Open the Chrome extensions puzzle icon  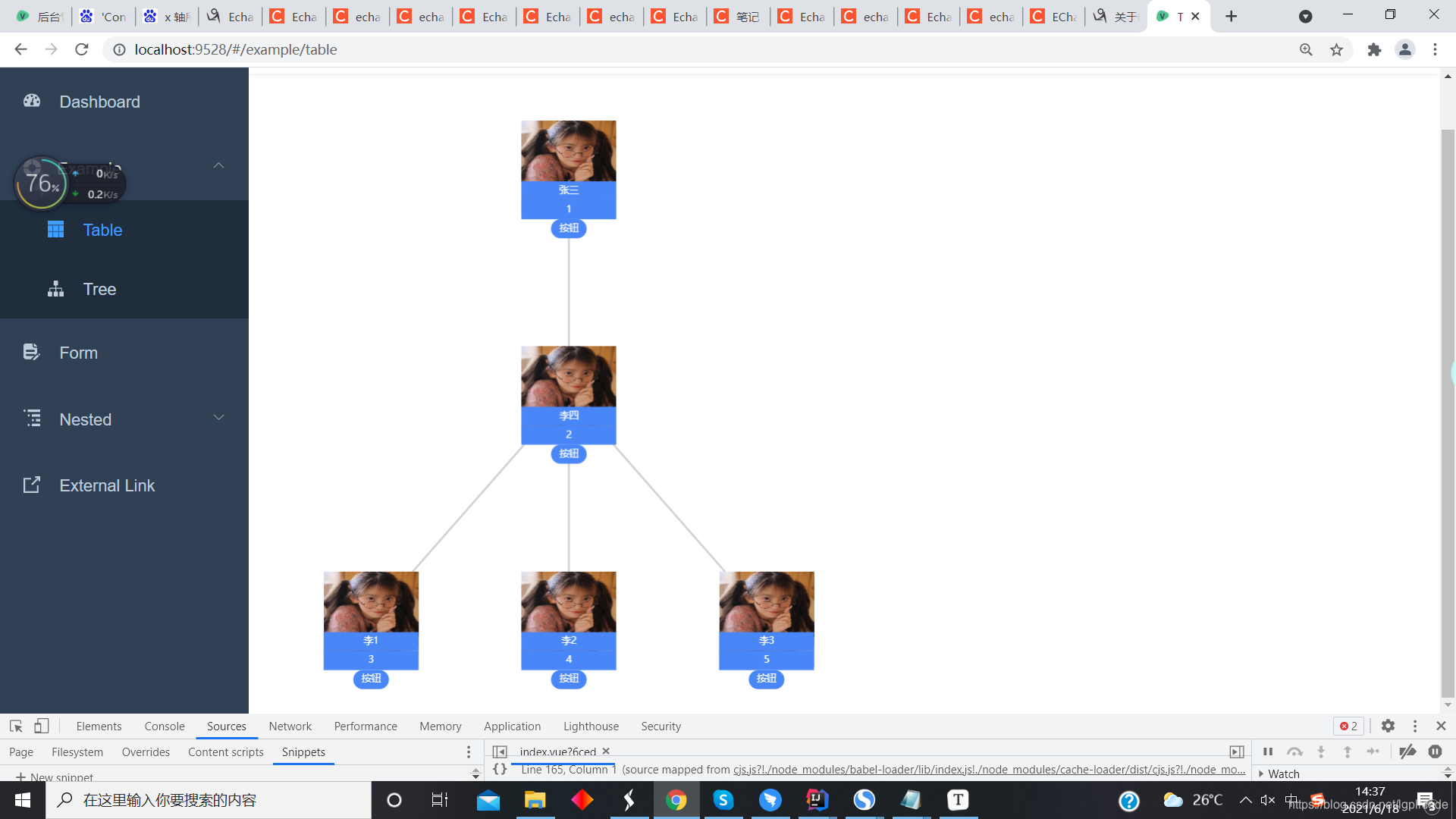point(1374,49)
